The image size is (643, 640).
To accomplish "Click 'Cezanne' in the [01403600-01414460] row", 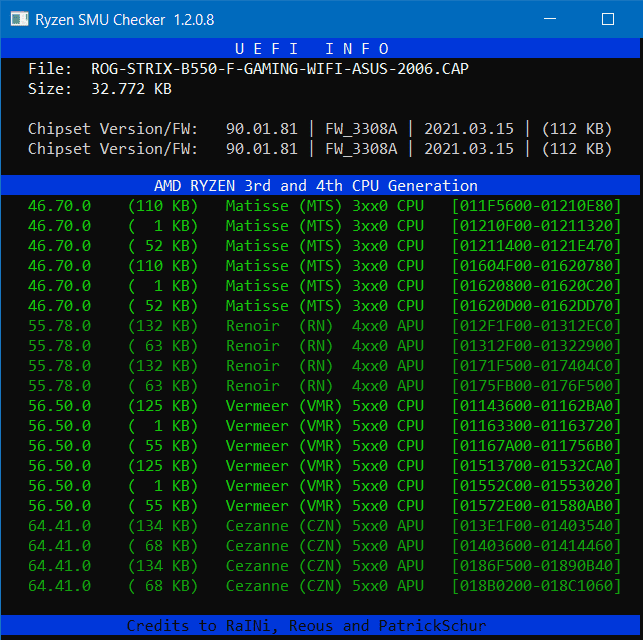I will pos(257,546).
